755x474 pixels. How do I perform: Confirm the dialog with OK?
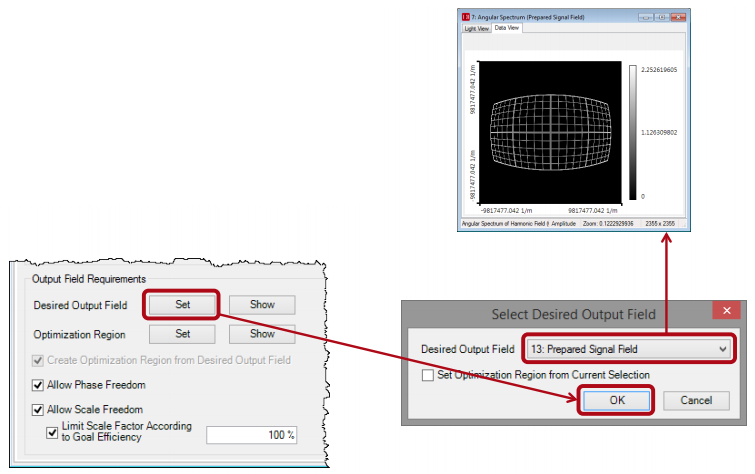(617, 400)
